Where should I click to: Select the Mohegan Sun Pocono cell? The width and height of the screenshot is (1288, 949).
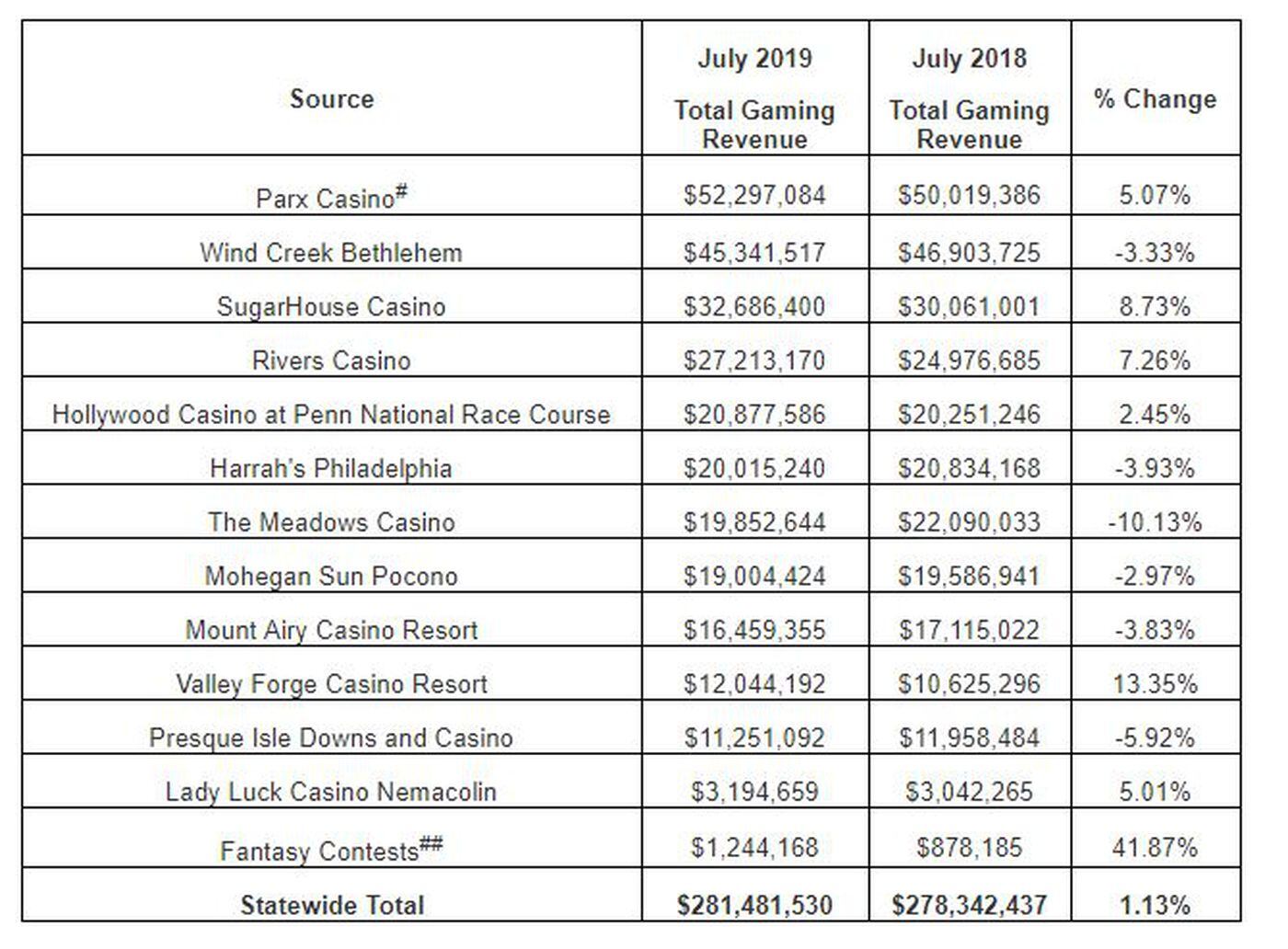(331, 576)
